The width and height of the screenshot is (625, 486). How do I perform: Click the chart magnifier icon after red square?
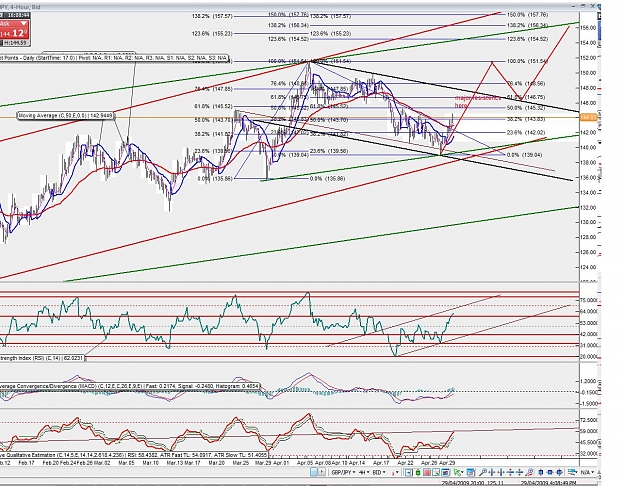coord(436,473)
